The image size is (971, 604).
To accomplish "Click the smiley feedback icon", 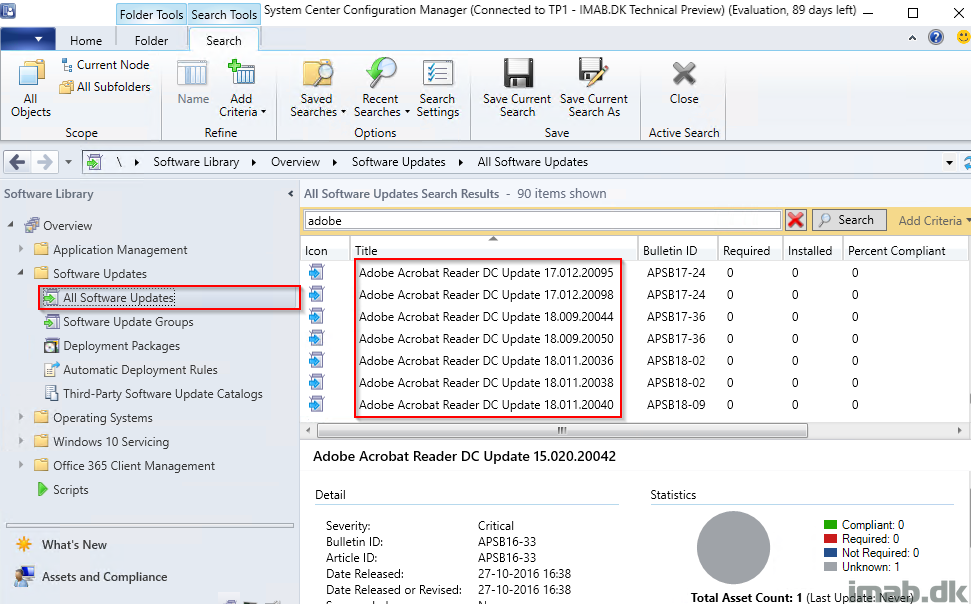I will point(963,37).
